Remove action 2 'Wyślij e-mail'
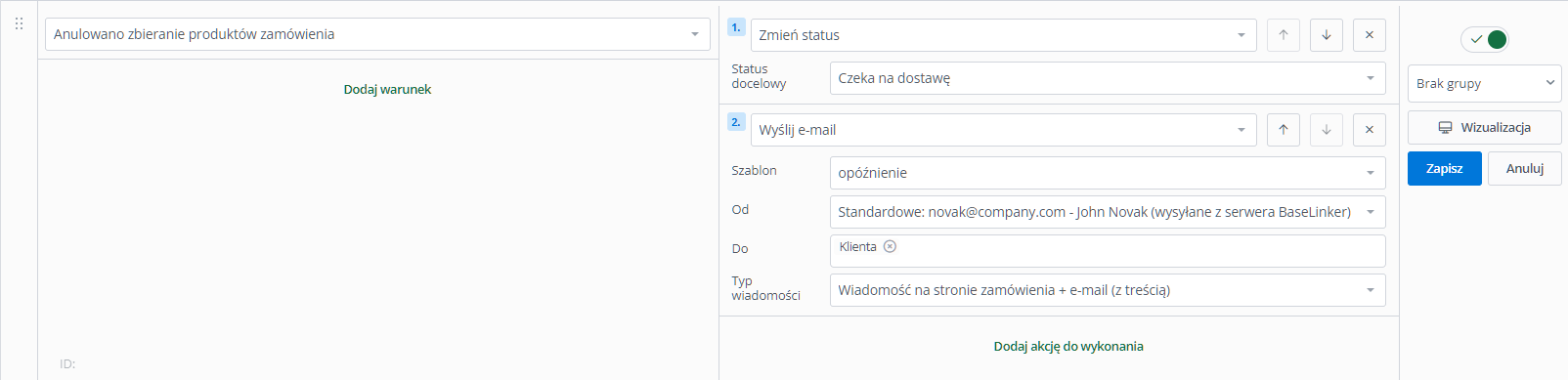1568x380 pixels. coord(1370,130)
